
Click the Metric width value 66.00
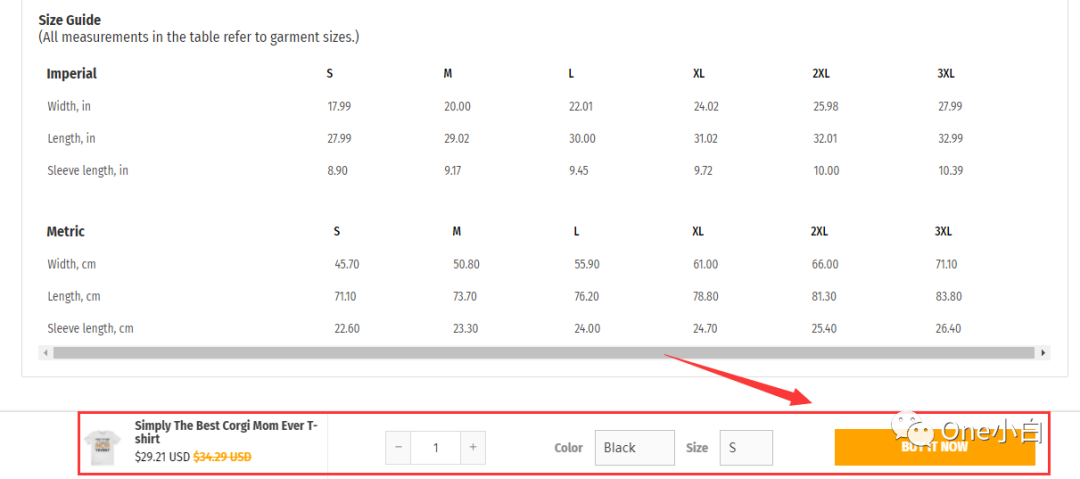[825, 265]
